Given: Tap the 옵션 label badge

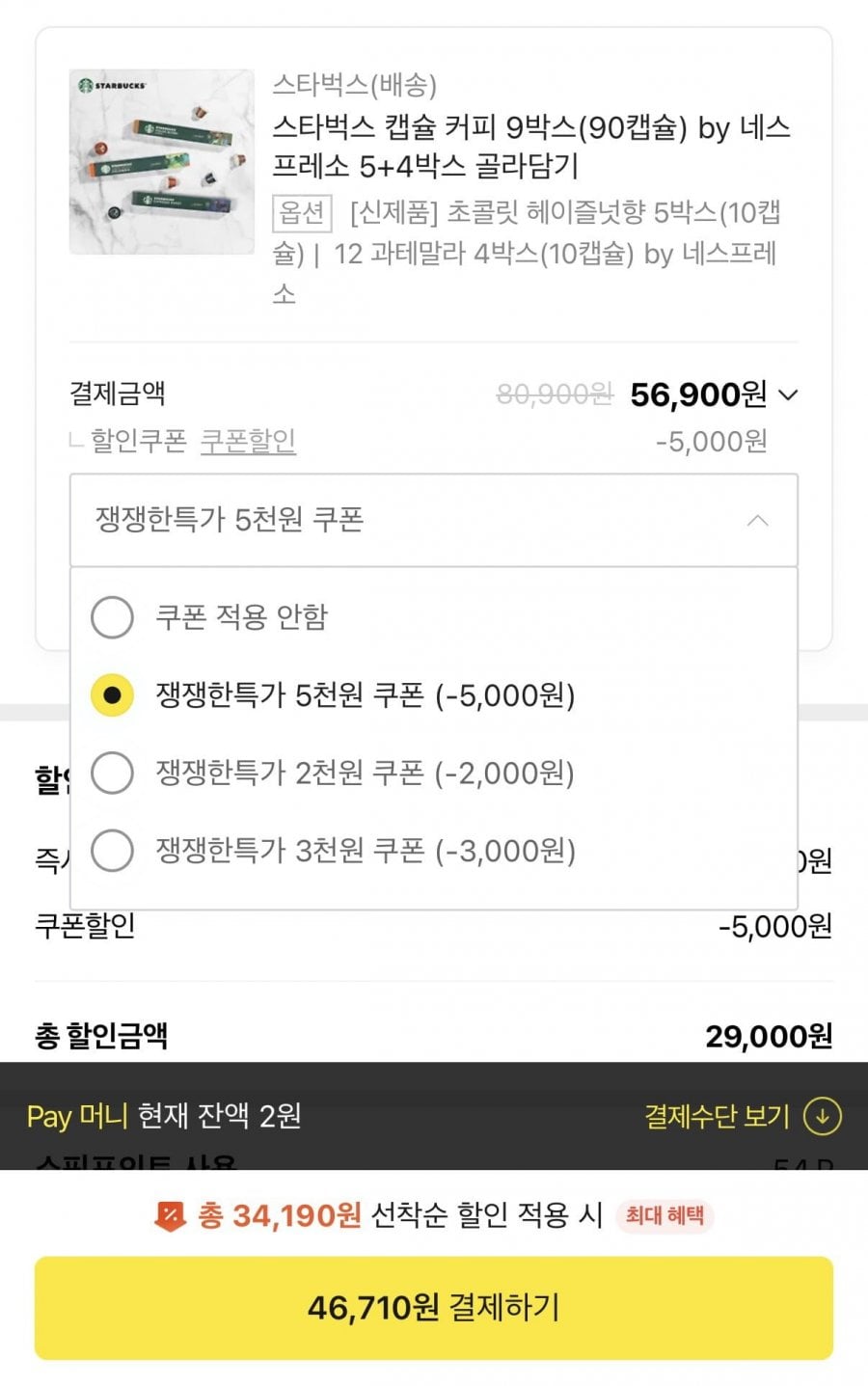Looking at the screenshot, I should tap(302, 212).
